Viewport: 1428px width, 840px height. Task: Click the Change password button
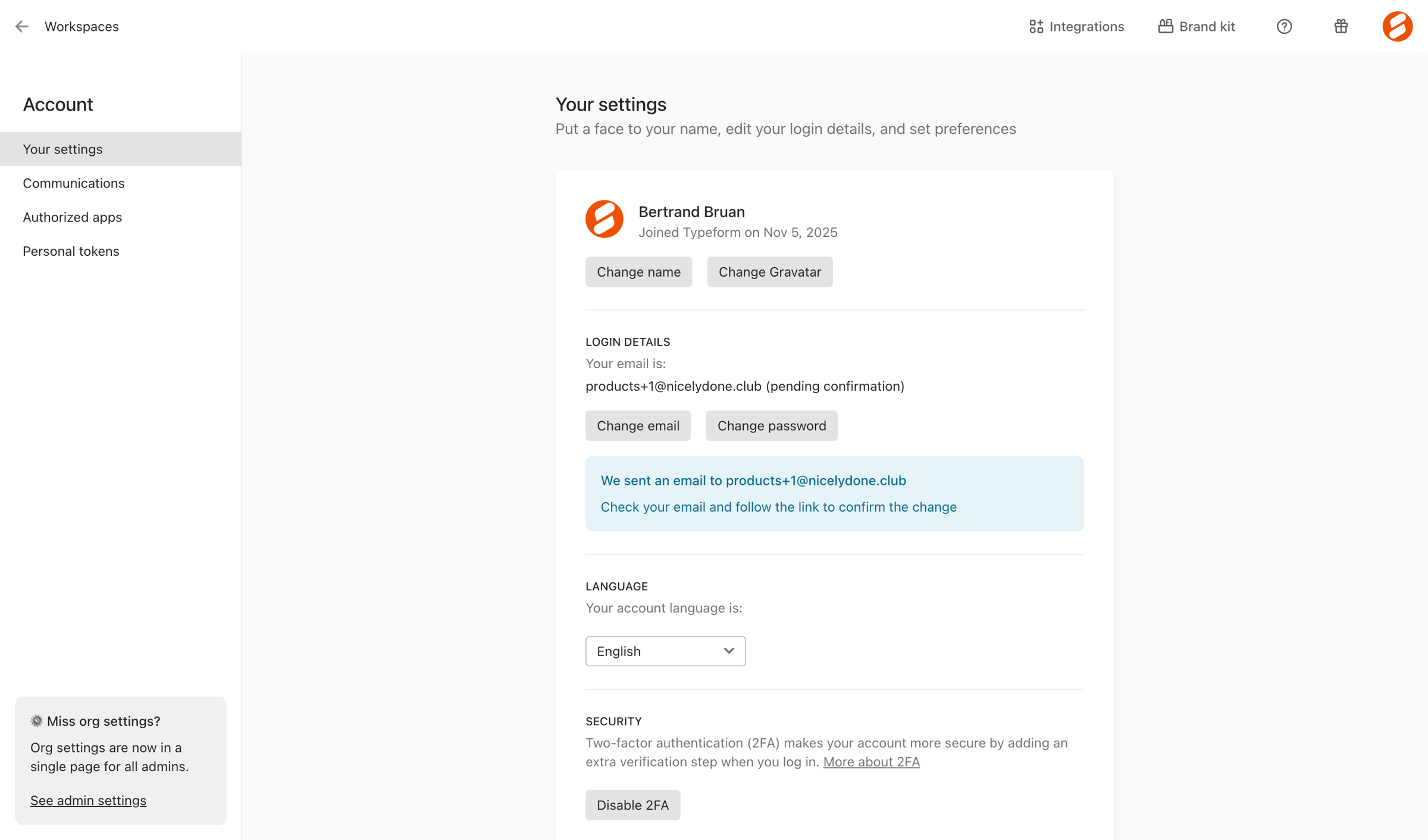coord(771,425)
